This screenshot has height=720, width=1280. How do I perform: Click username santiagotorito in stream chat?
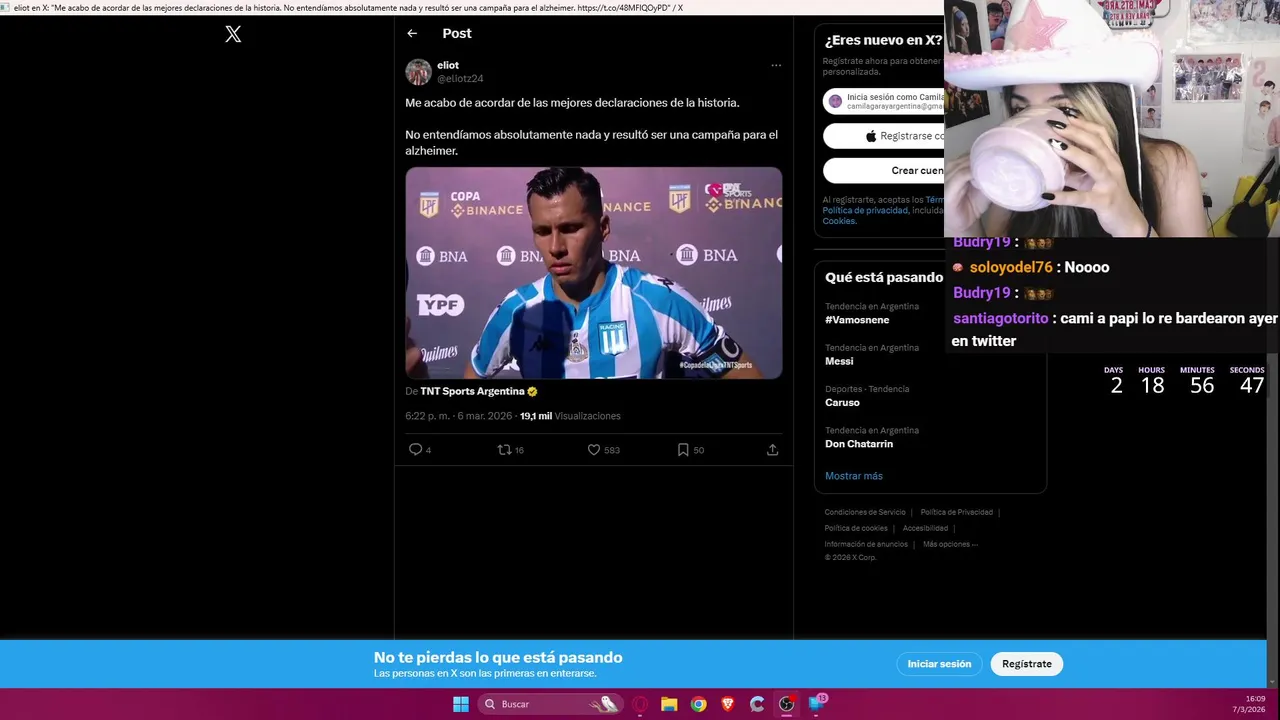point(1001,318)
